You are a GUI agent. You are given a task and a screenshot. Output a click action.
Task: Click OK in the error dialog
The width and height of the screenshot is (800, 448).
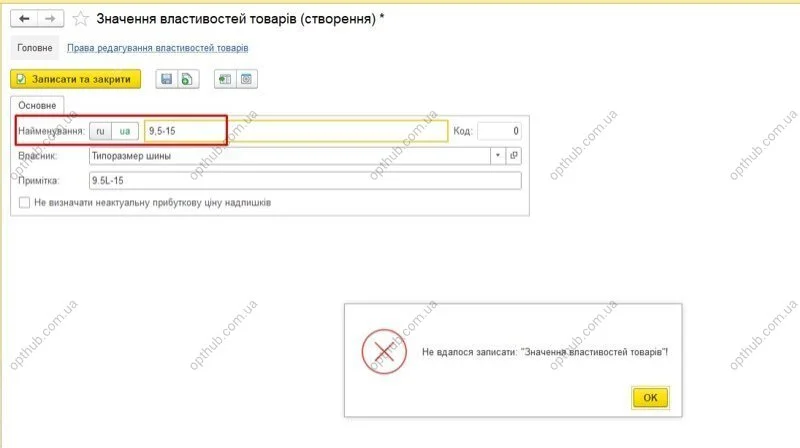(x=650, y=397)
